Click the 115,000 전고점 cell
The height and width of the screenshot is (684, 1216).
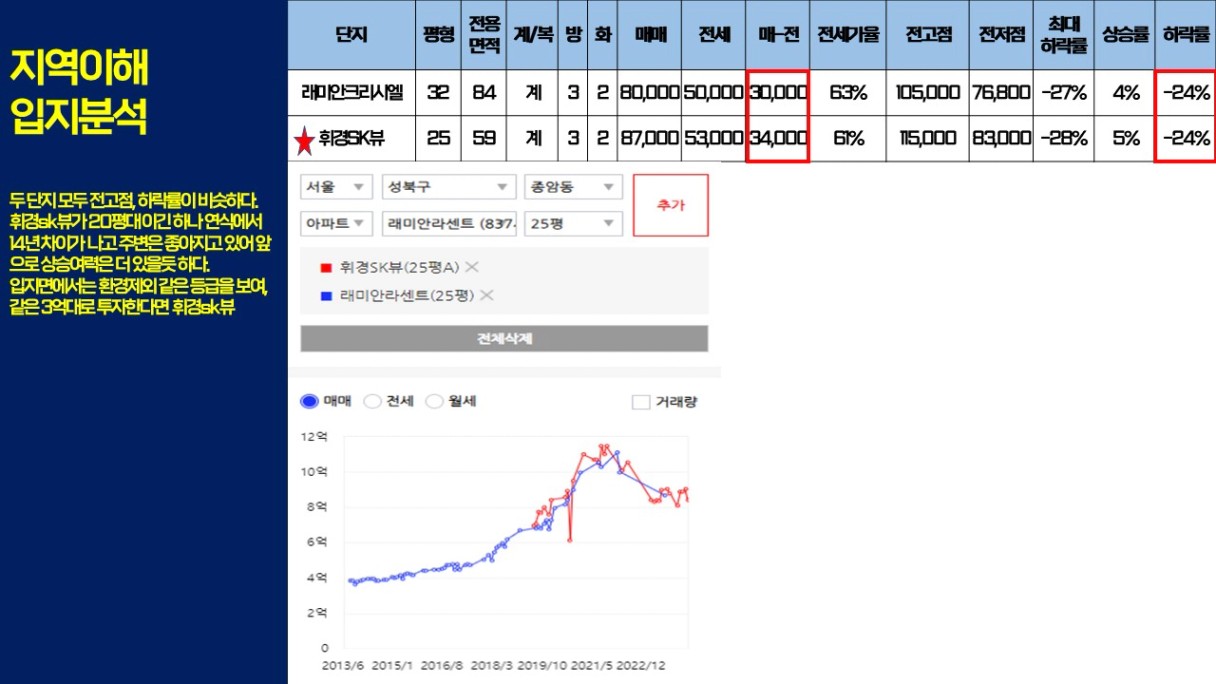(928, 139)
